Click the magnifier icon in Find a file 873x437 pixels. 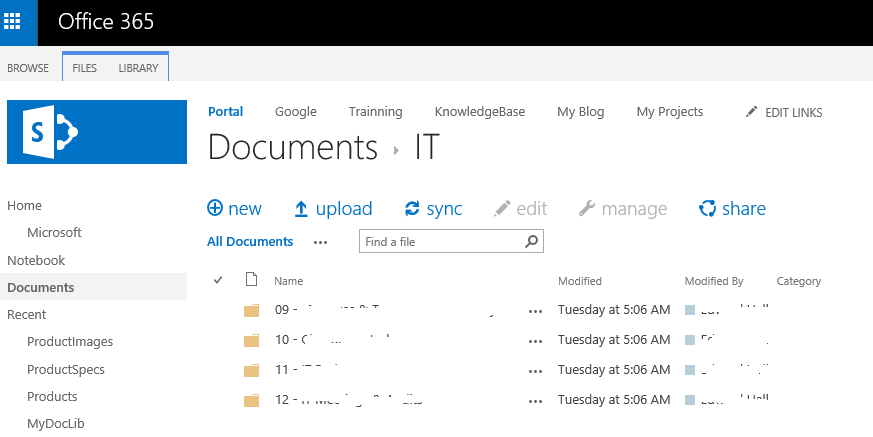coord(532,242)
